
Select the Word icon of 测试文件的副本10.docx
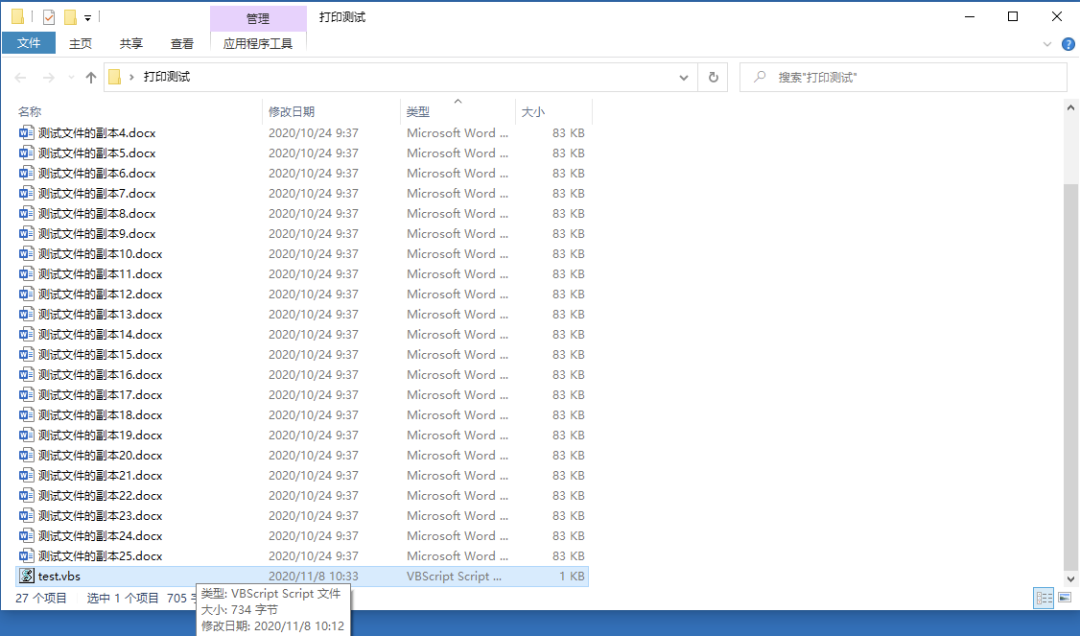point(26,254)
